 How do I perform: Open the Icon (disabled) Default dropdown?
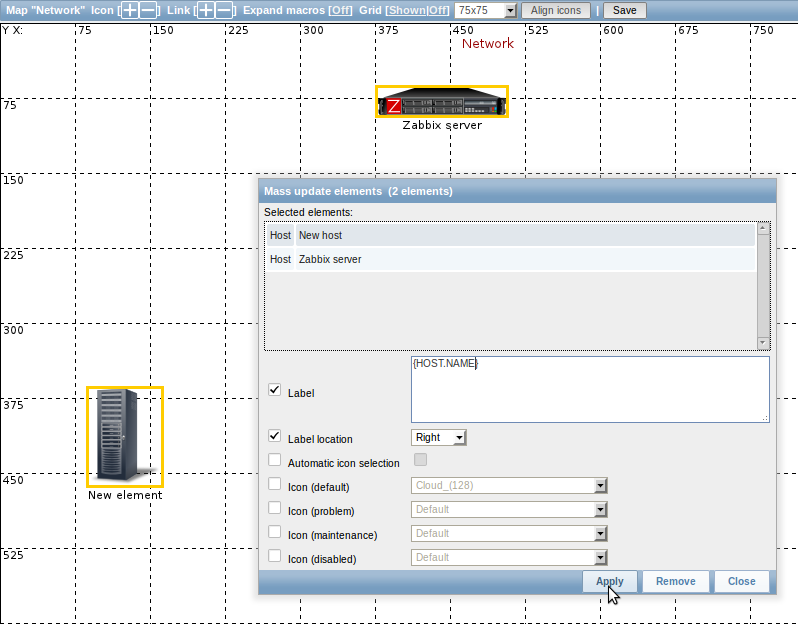coord(509,557)
